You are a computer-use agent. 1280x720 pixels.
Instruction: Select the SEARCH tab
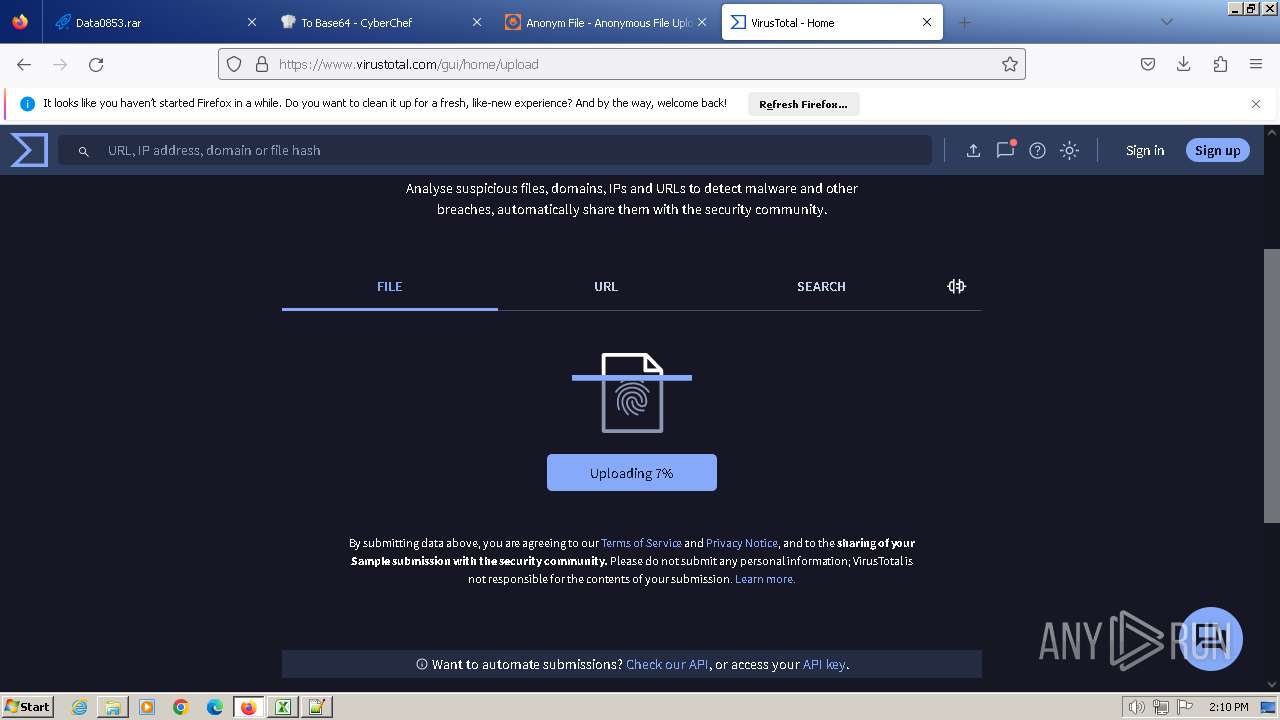pos(821,287)
